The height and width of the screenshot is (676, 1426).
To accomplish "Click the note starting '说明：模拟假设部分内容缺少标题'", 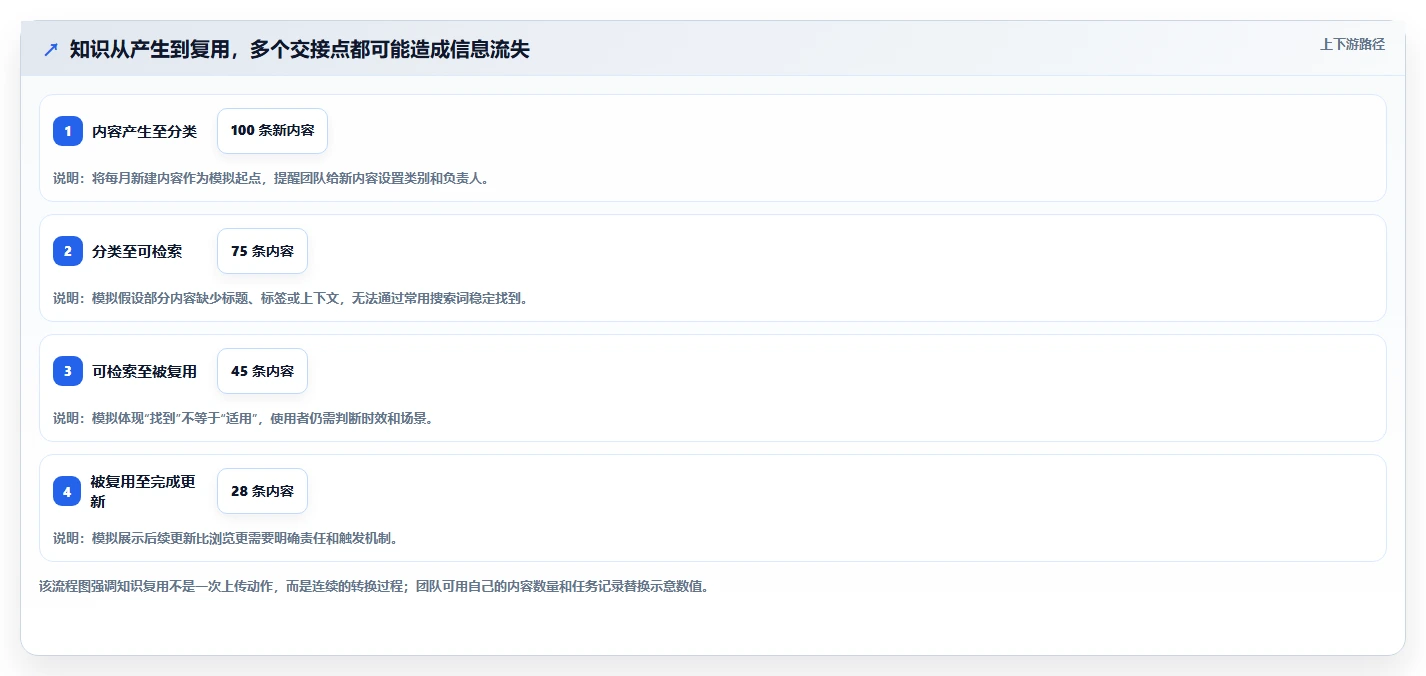I will [x=290, y=298].
